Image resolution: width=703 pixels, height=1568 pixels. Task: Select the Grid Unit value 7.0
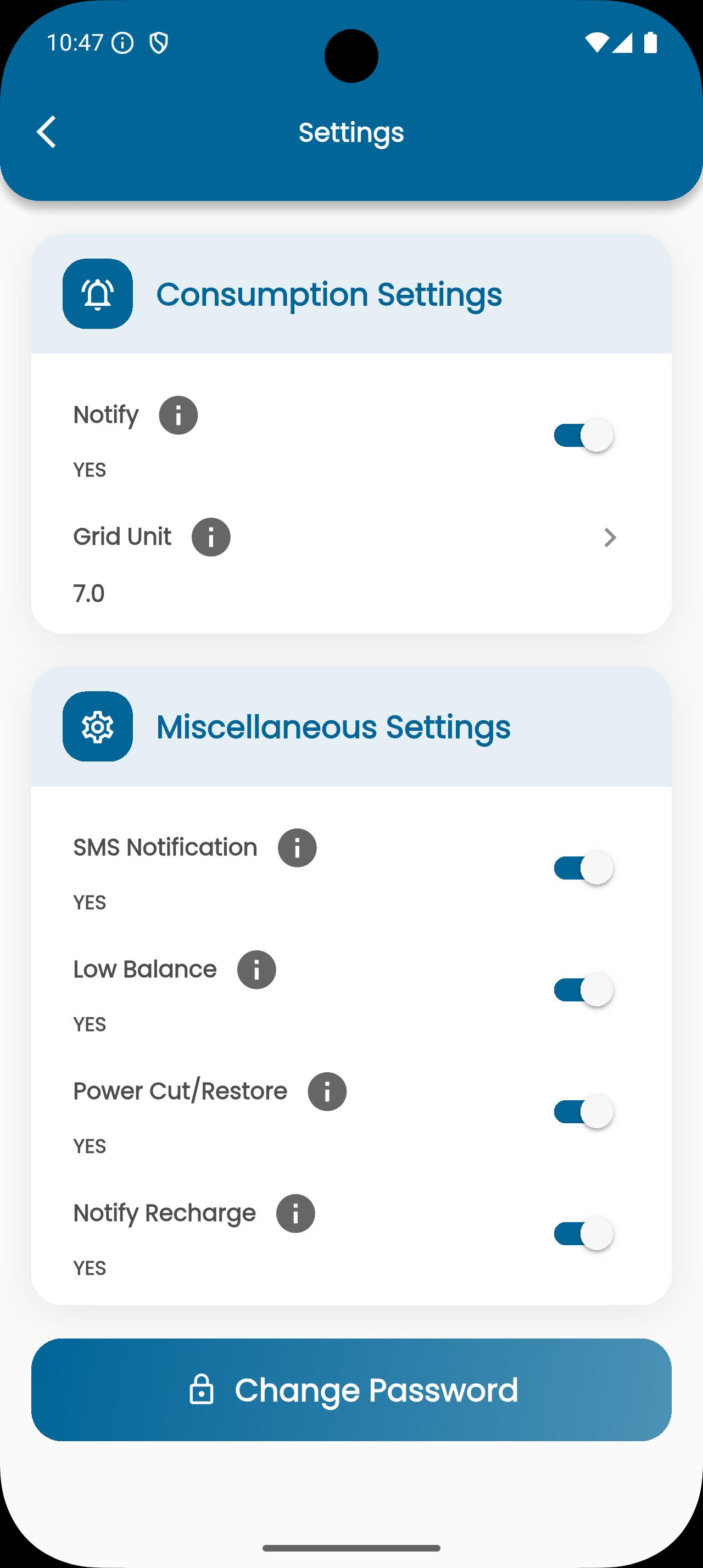point(89,593)
